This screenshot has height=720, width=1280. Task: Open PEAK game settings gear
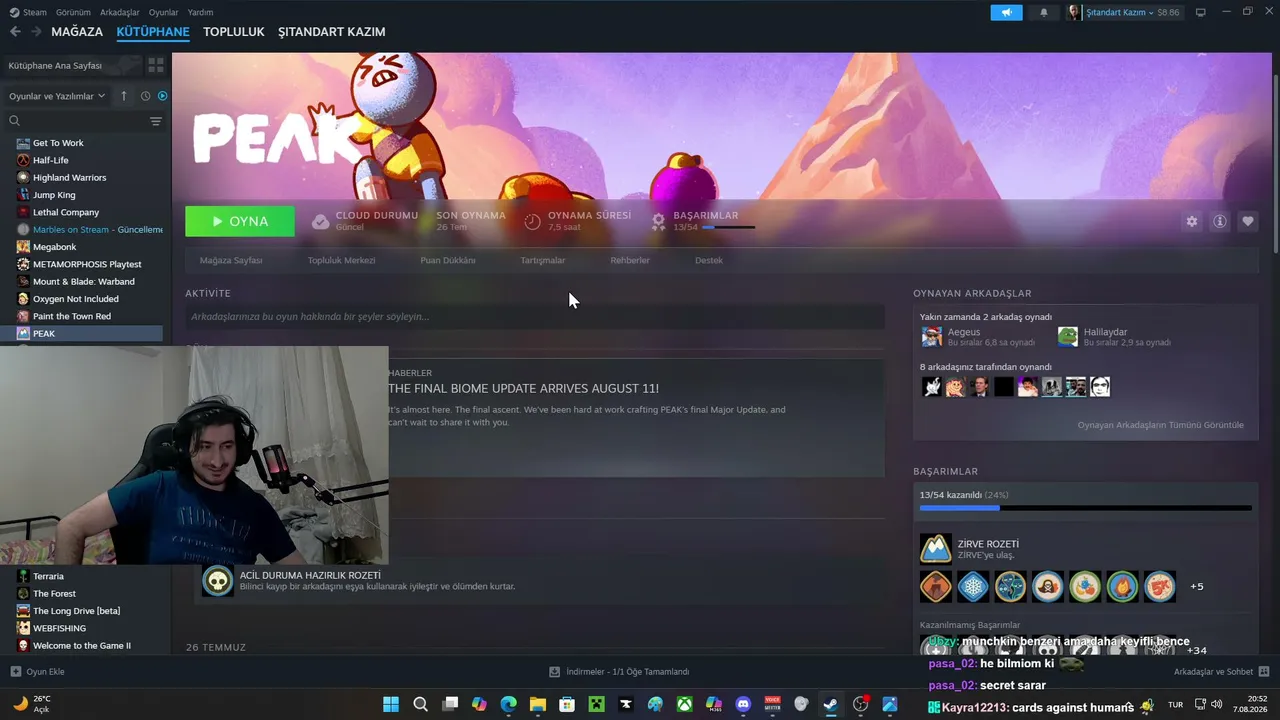tap(1192, 221)
